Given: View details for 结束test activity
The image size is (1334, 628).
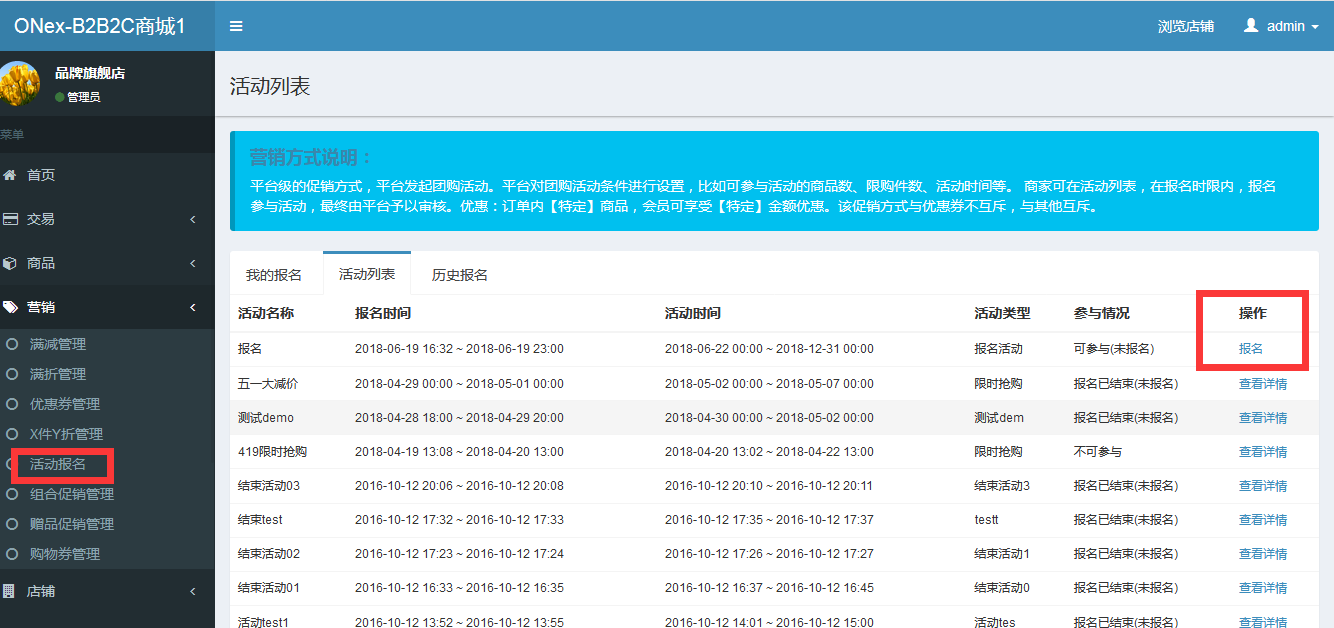Looking at the screenshot, I should click(x=1263, y=520).
